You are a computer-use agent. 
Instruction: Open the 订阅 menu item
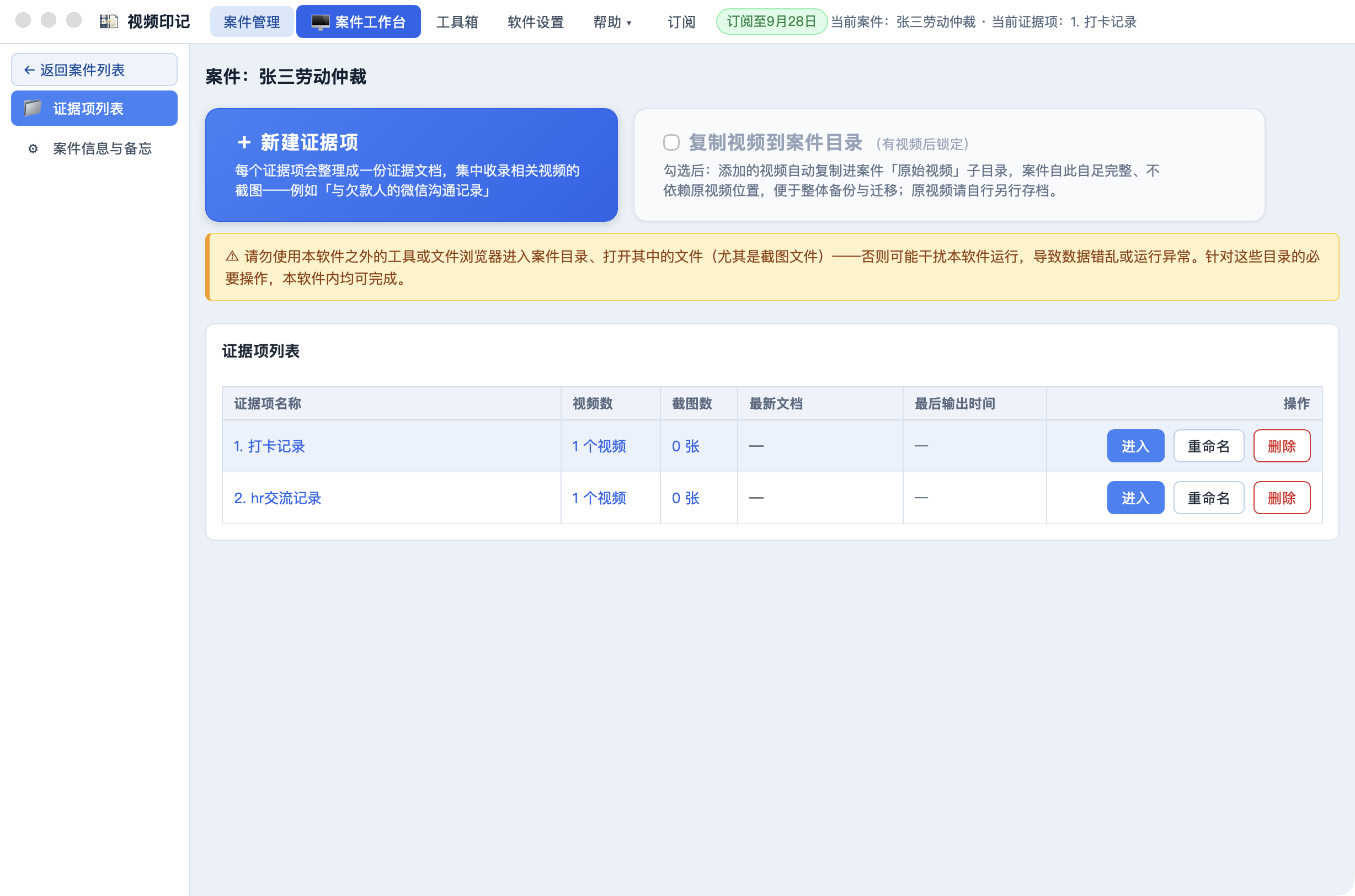click(681, 22)
